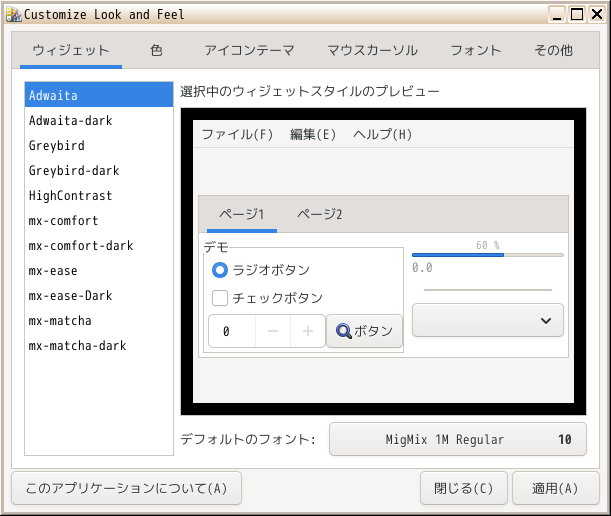
Task: Decrease the spin box with minus
Action: pos(273,331)
